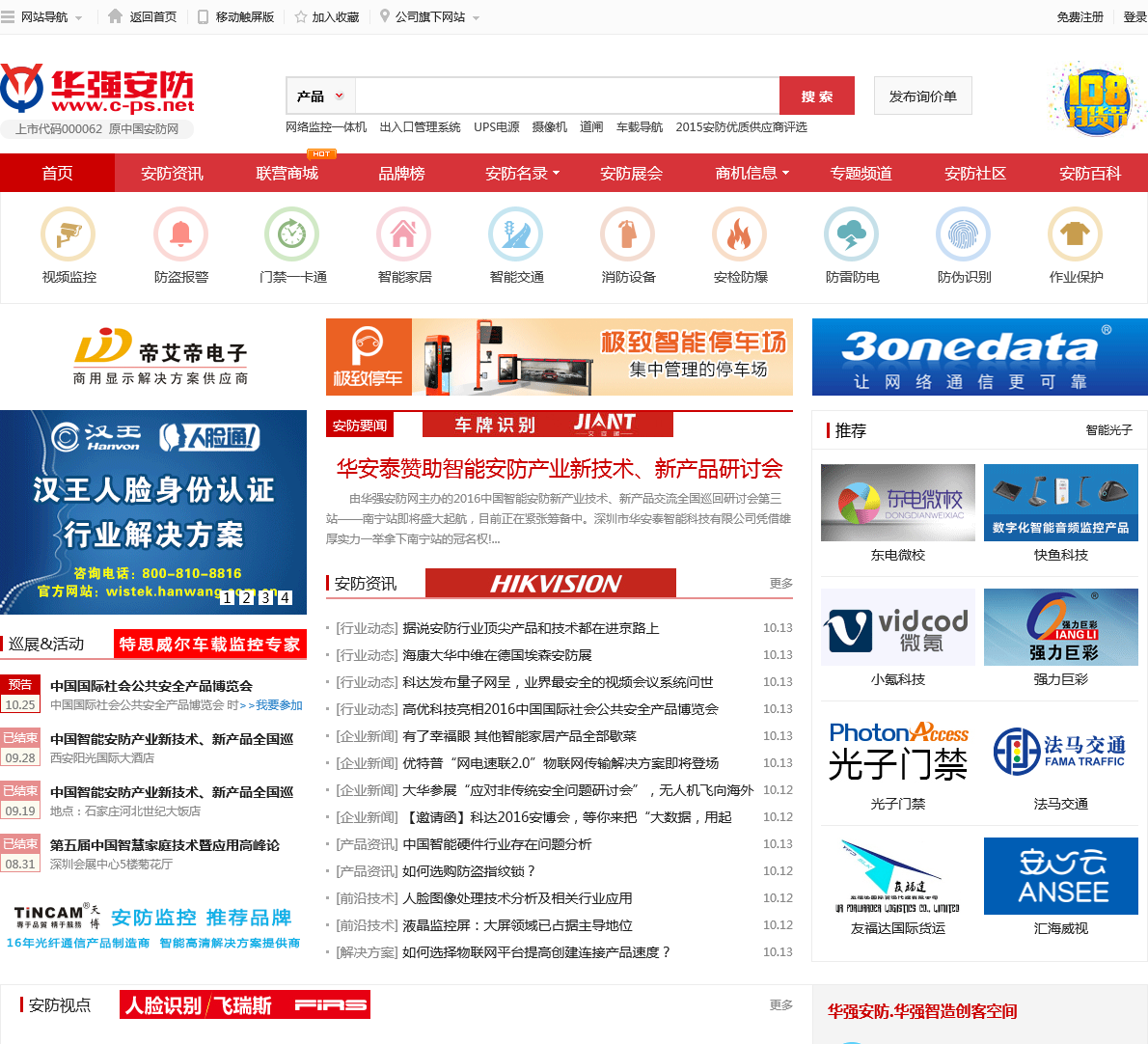Image resolution: width=1148 pixels, height=1044 pixels.
Task: Select the 门禁一卡通 clock icon
Action: 292,234
